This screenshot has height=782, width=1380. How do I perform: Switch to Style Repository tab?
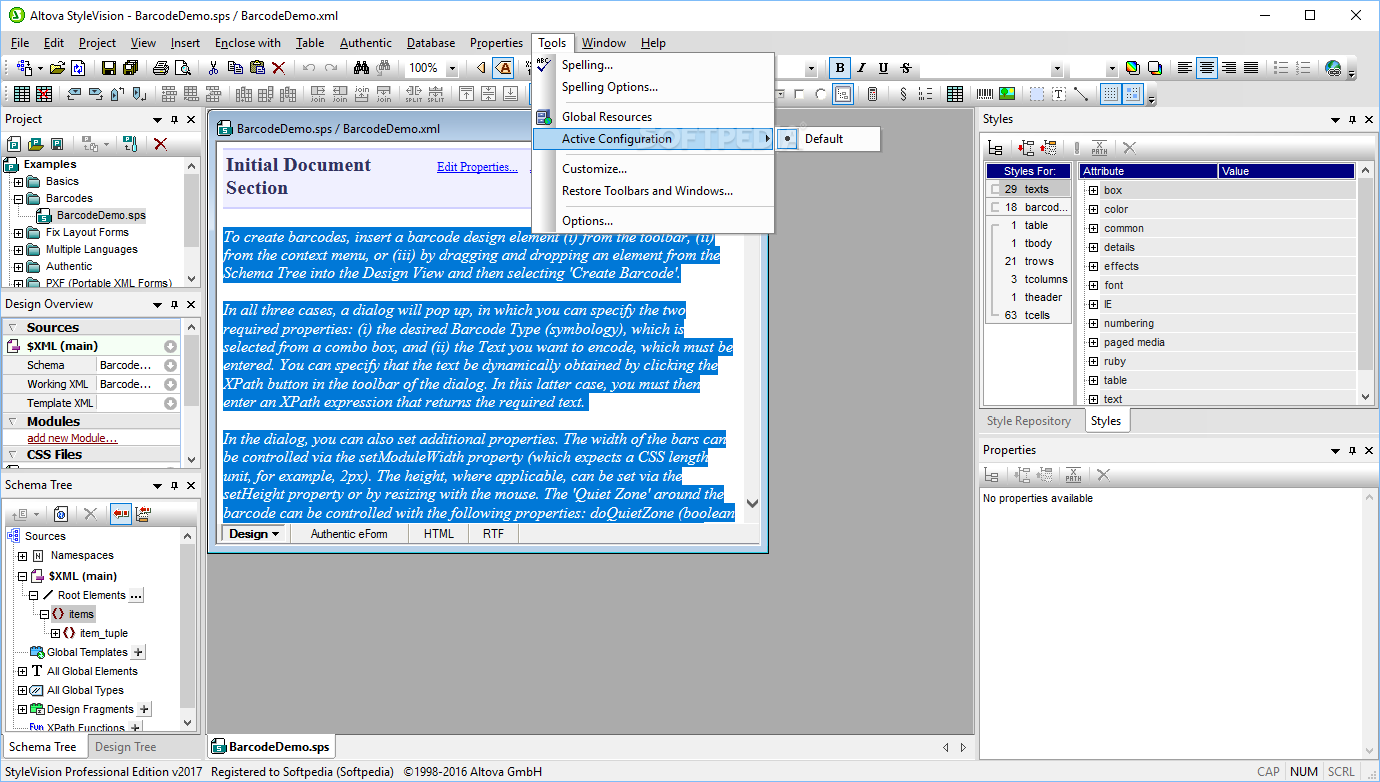[1029, 421]
